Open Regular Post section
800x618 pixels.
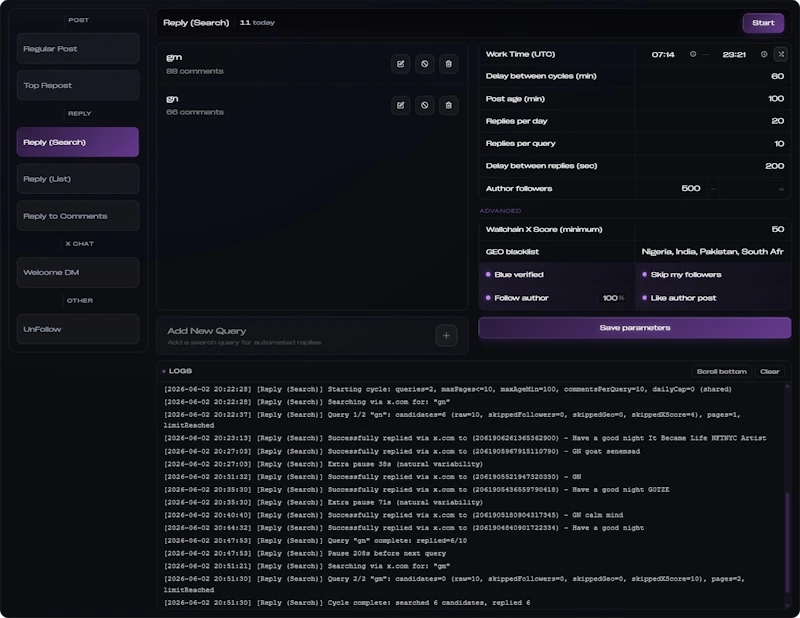click(78, 48)
